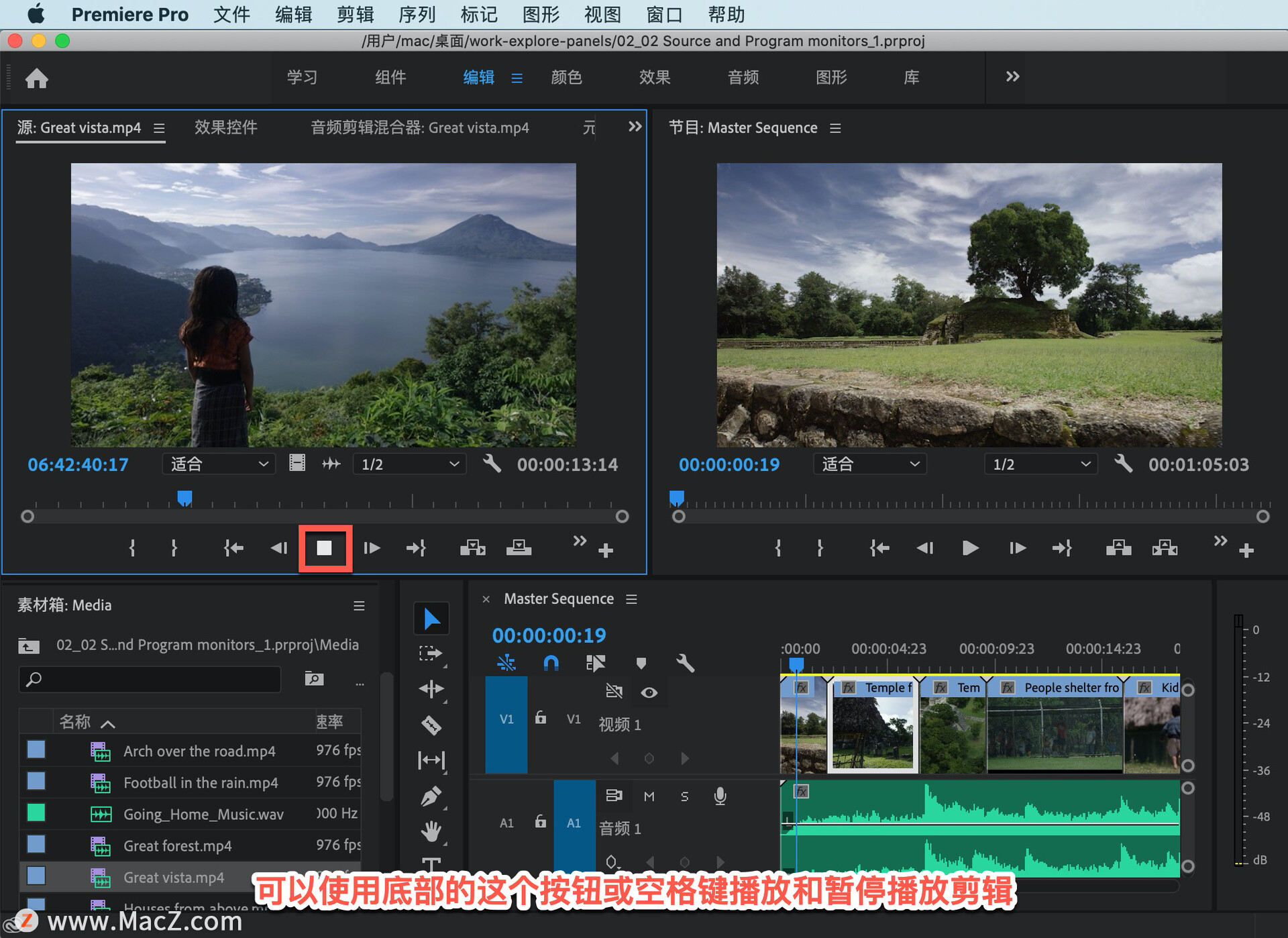Toggle track lock for A1
Image resolution: width=1288 pixels, height=938 pixels.
tap(541, 821)
